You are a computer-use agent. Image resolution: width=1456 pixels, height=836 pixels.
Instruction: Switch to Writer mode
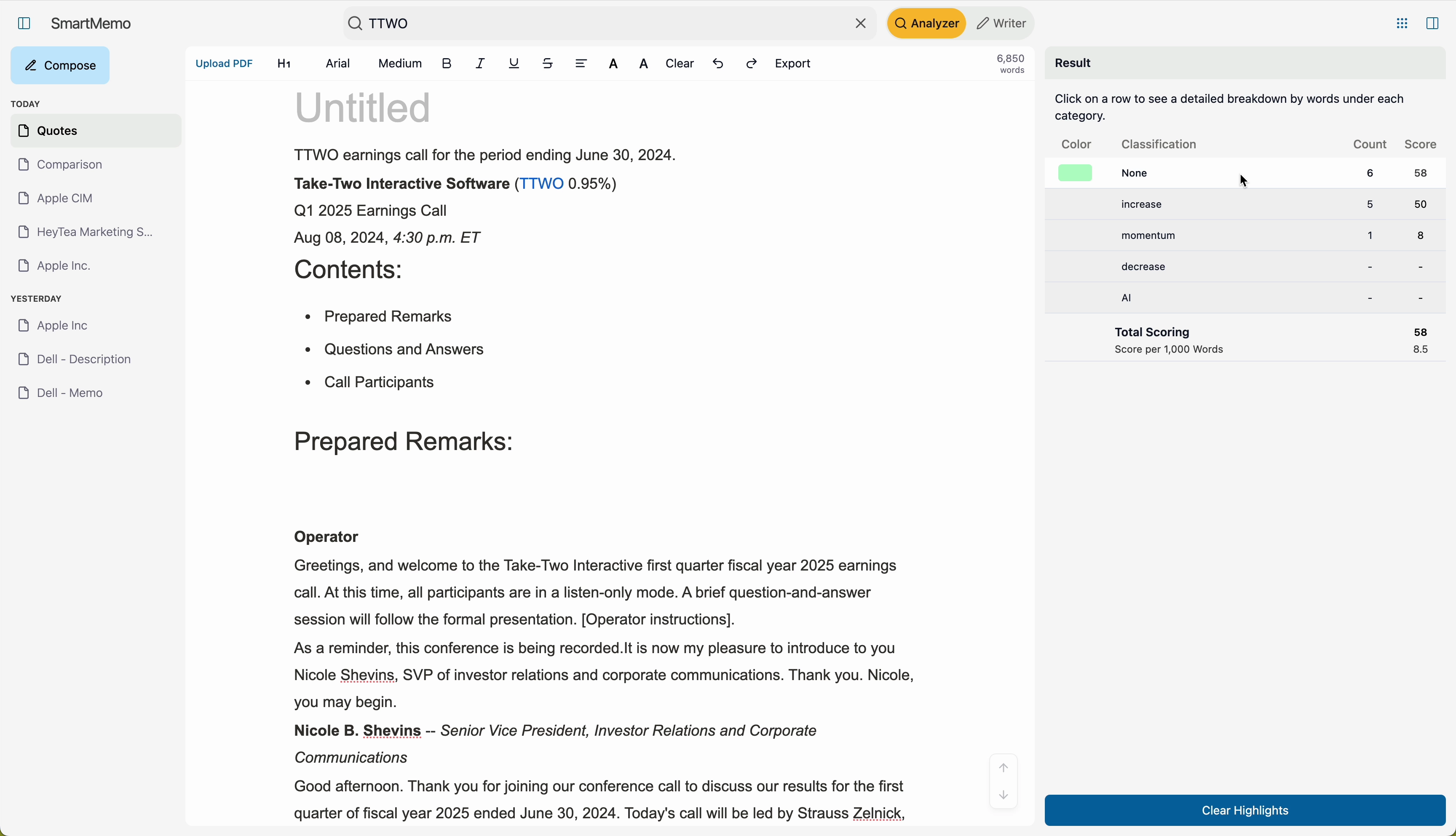click(1001, 24)
